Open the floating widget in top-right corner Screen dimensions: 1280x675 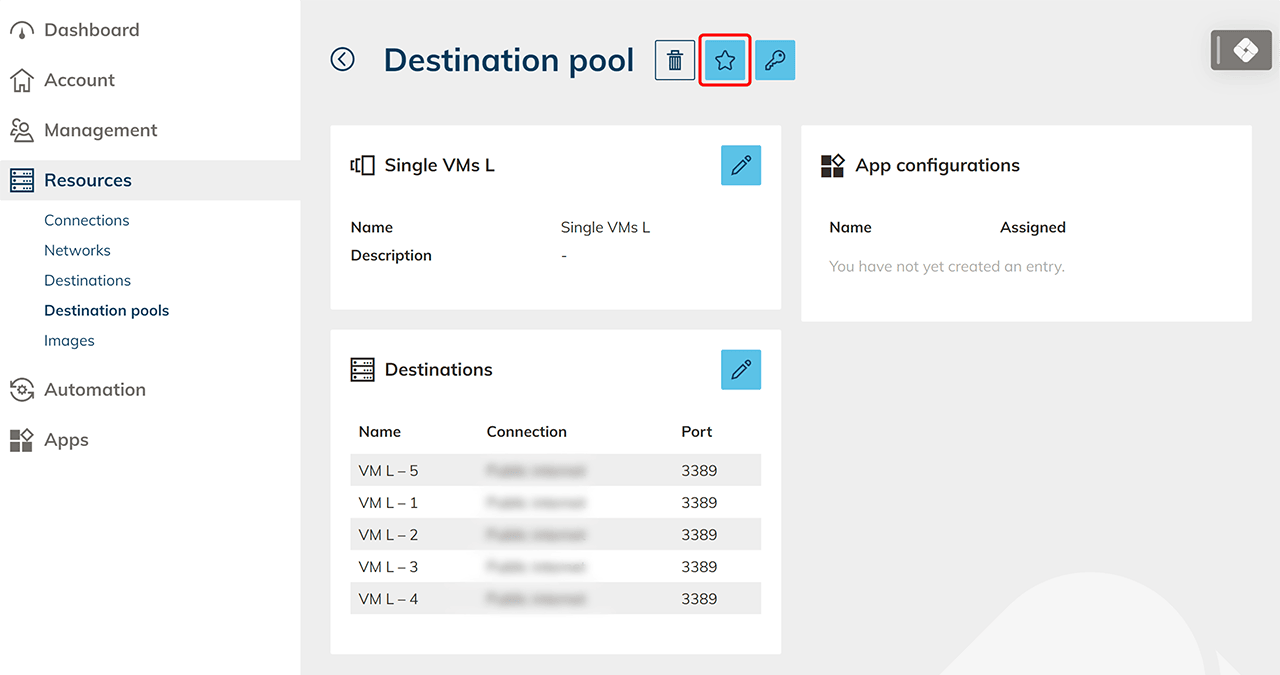(1241, 50)
